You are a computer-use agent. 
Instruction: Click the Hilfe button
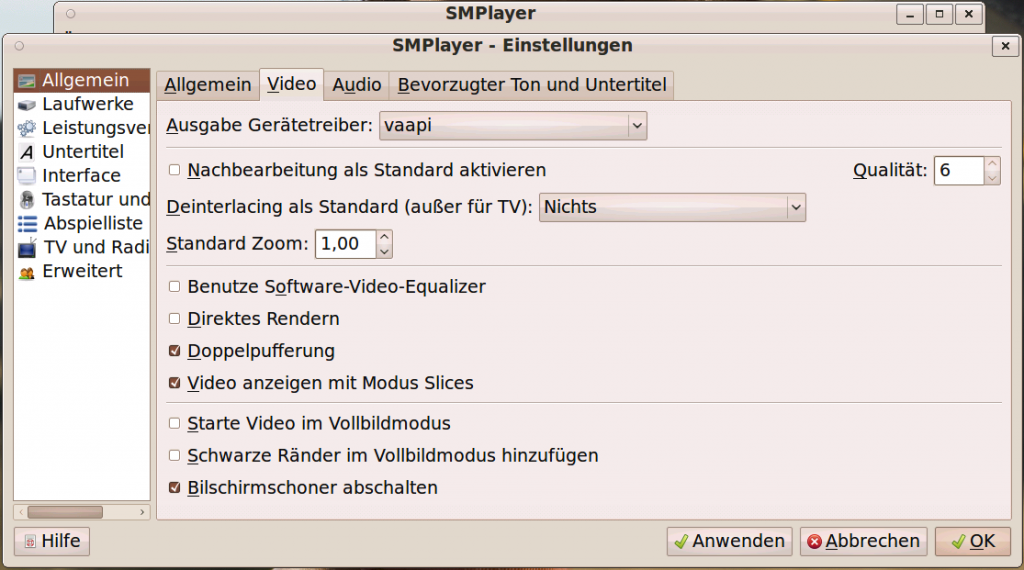click(x=52, y=541)
